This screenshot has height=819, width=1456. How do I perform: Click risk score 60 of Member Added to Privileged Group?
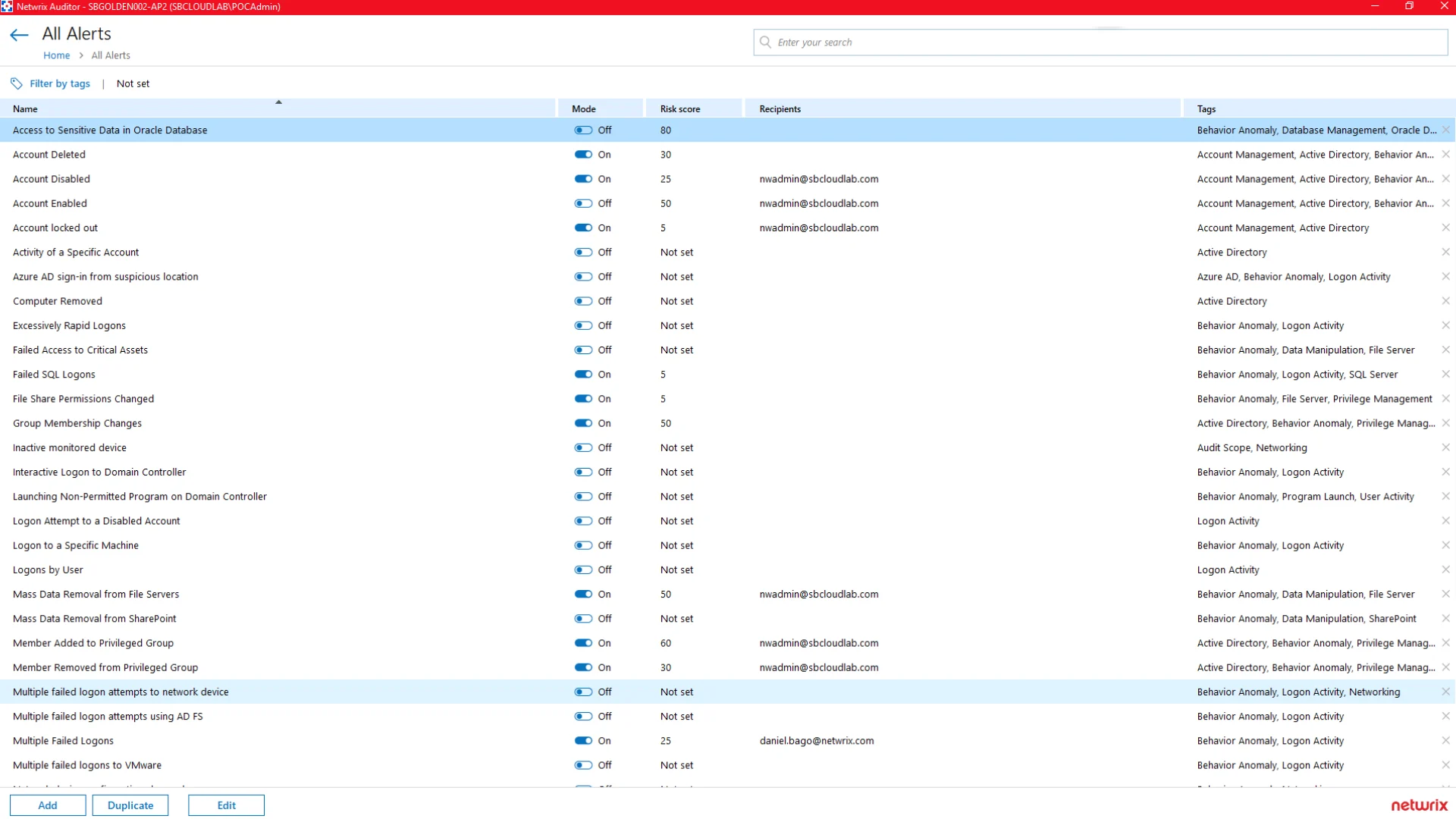point(666,643)
